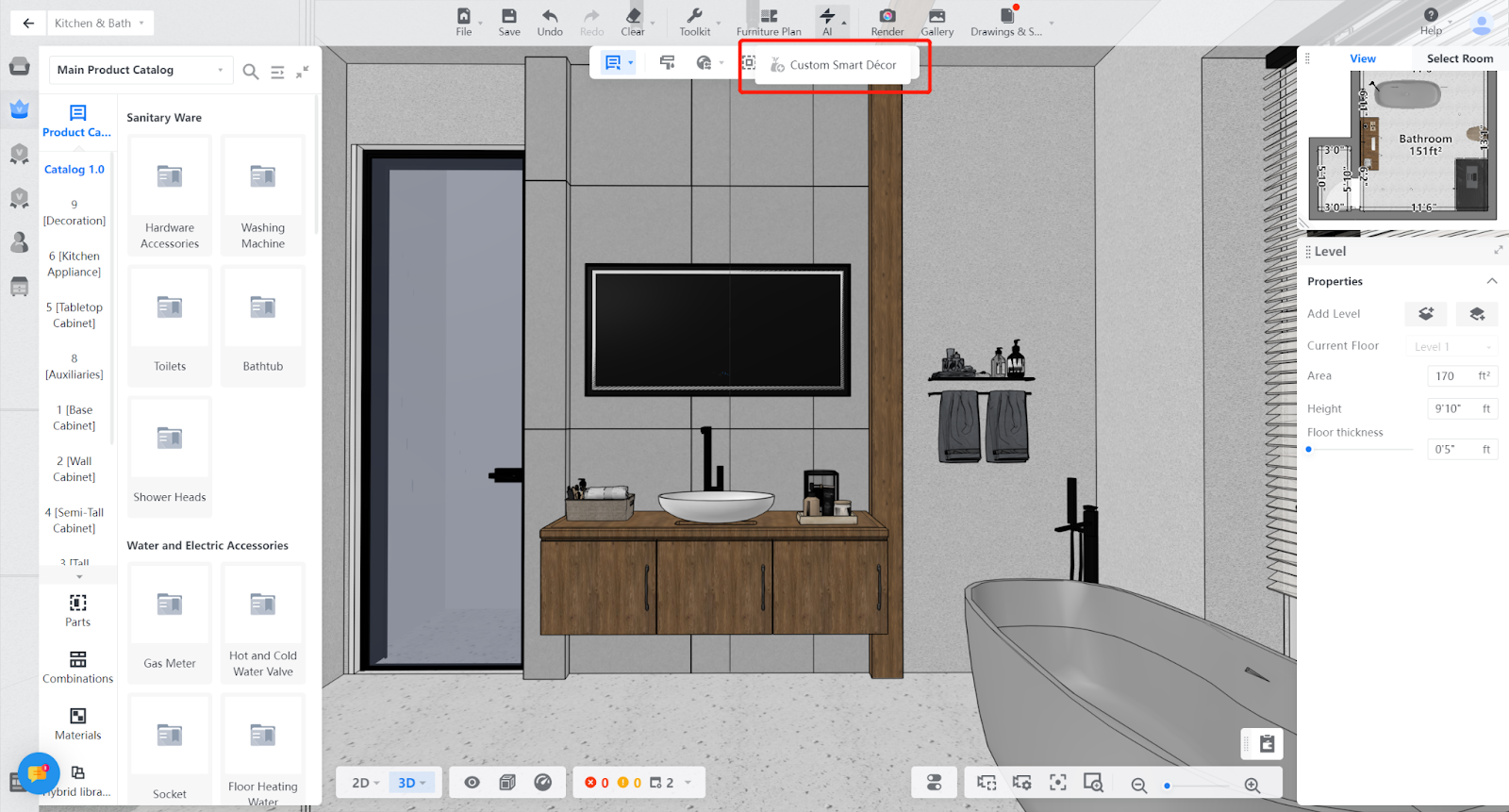This screenshot has height=812, width=1509.
Task: Toggle the switch settings icon in the bottom bar
Action: point(934,783)
